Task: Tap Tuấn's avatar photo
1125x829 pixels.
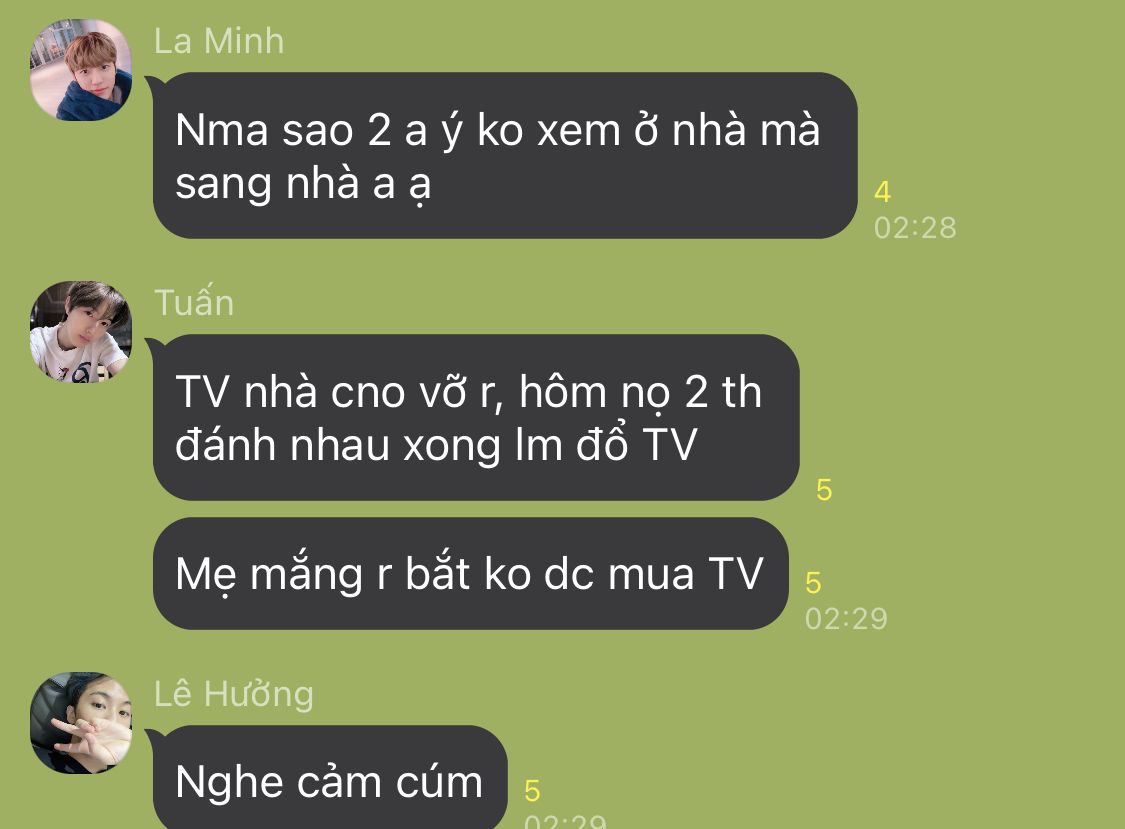Action: pos(81,332)
